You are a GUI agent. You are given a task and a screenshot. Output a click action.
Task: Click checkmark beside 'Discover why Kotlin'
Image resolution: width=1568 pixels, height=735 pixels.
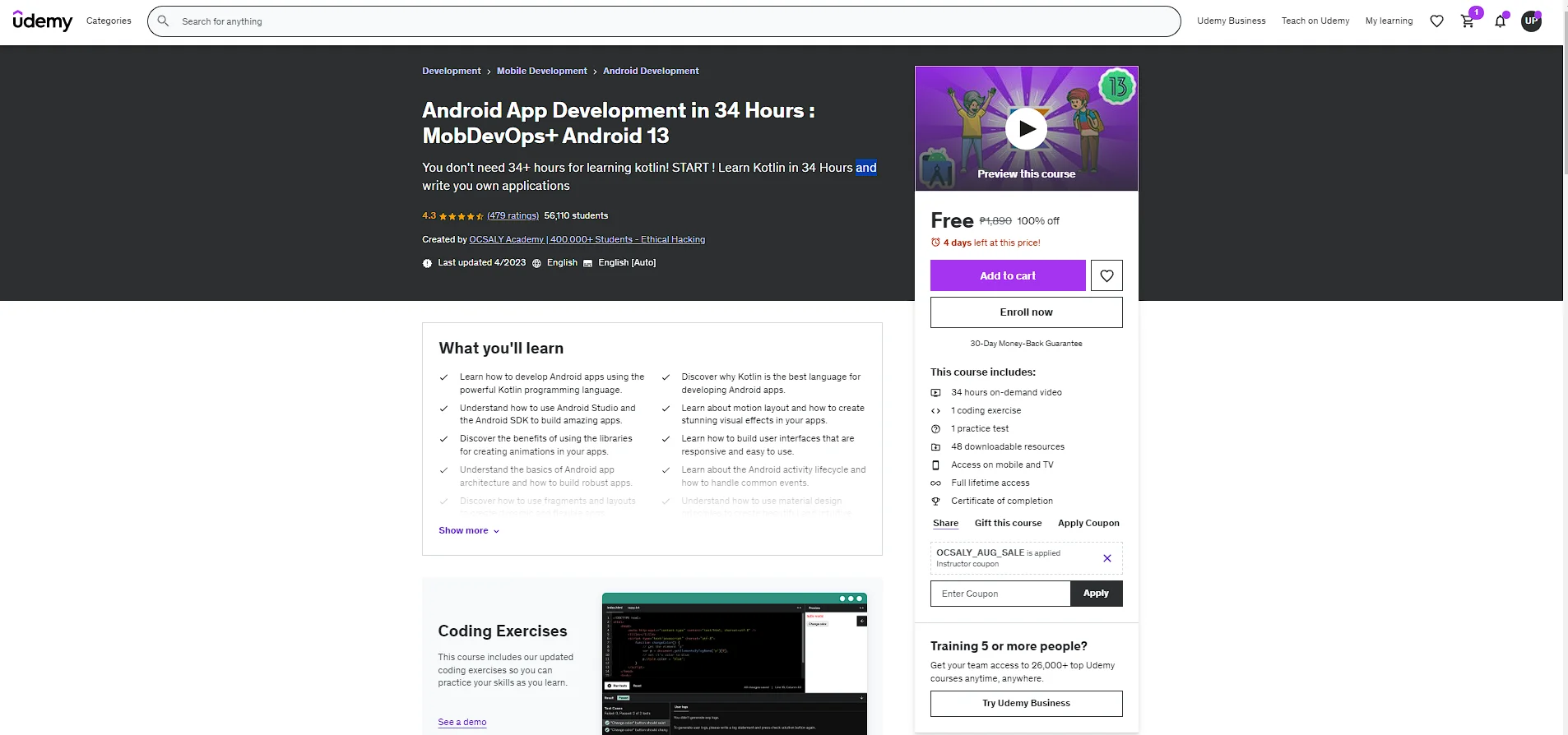666,377
